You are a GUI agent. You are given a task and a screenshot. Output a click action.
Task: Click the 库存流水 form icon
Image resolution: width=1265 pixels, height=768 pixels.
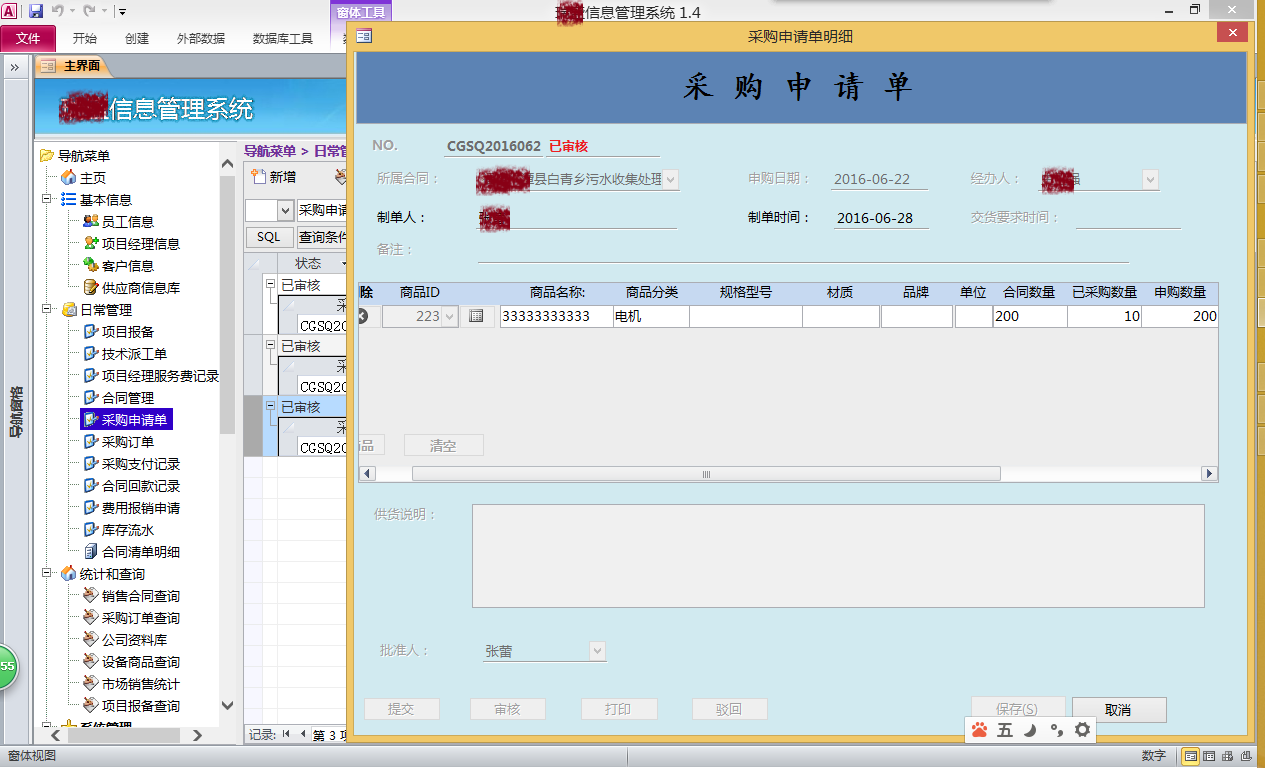click(x=91, y=529)
